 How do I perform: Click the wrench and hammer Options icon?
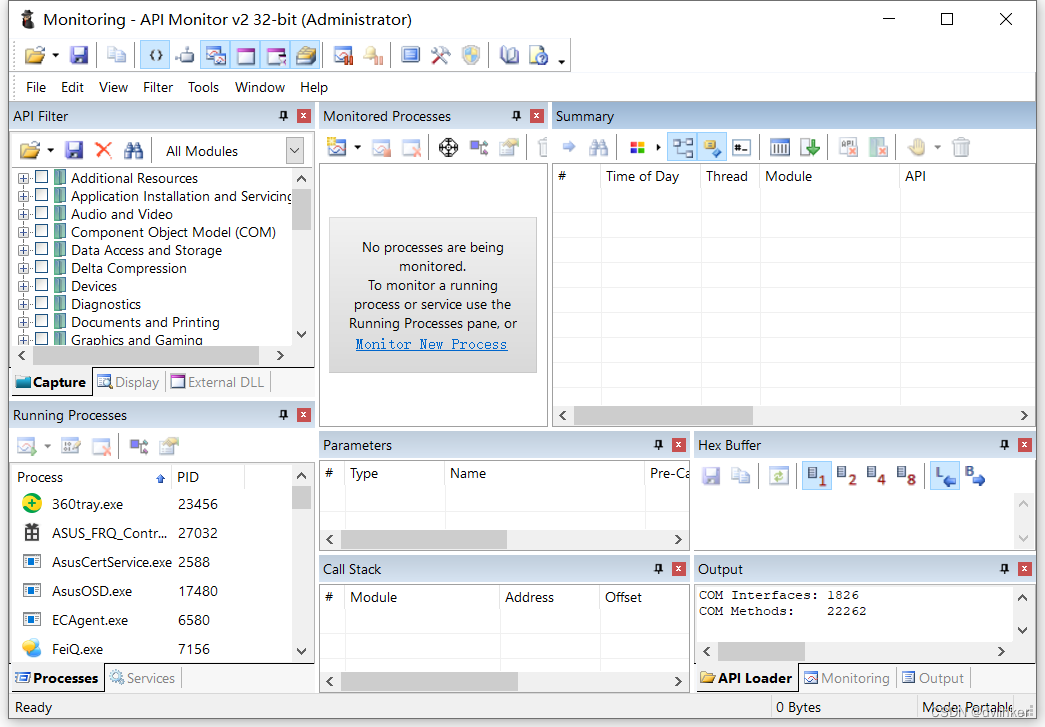coord(441,55)
